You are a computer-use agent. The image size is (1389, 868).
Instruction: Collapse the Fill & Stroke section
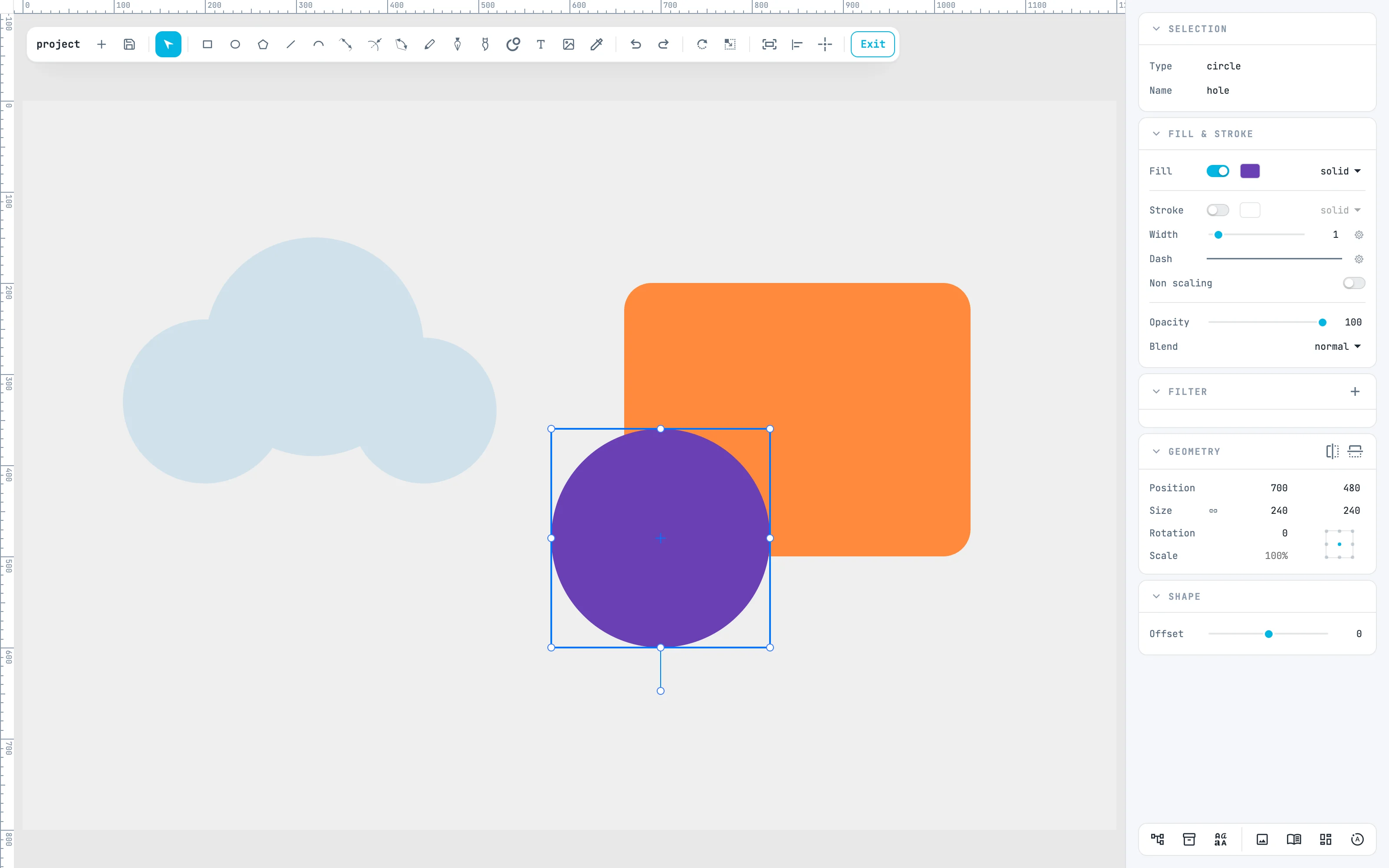[1156, 134]
